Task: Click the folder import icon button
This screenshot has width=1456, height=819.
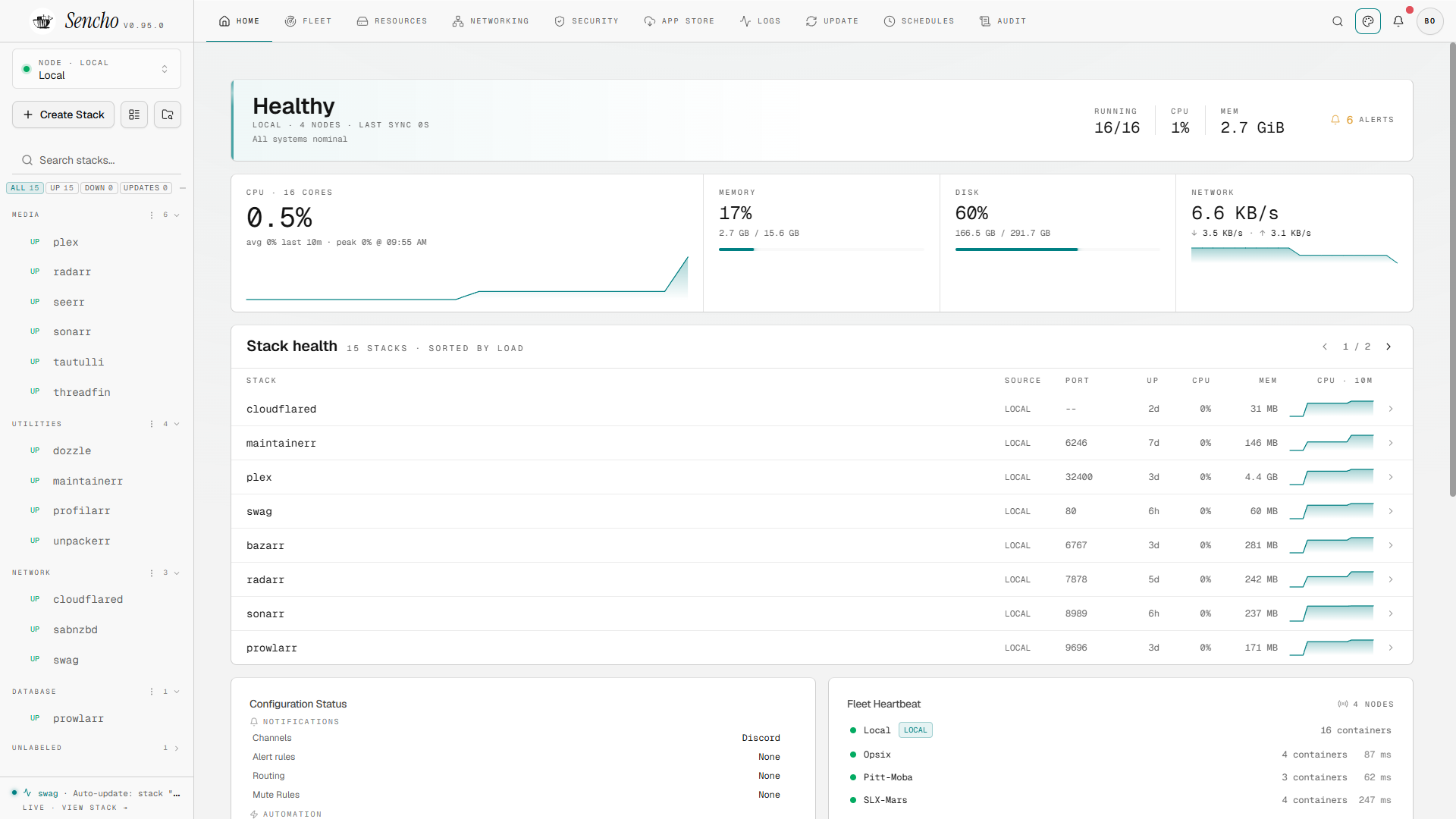Action: [168, 115]
